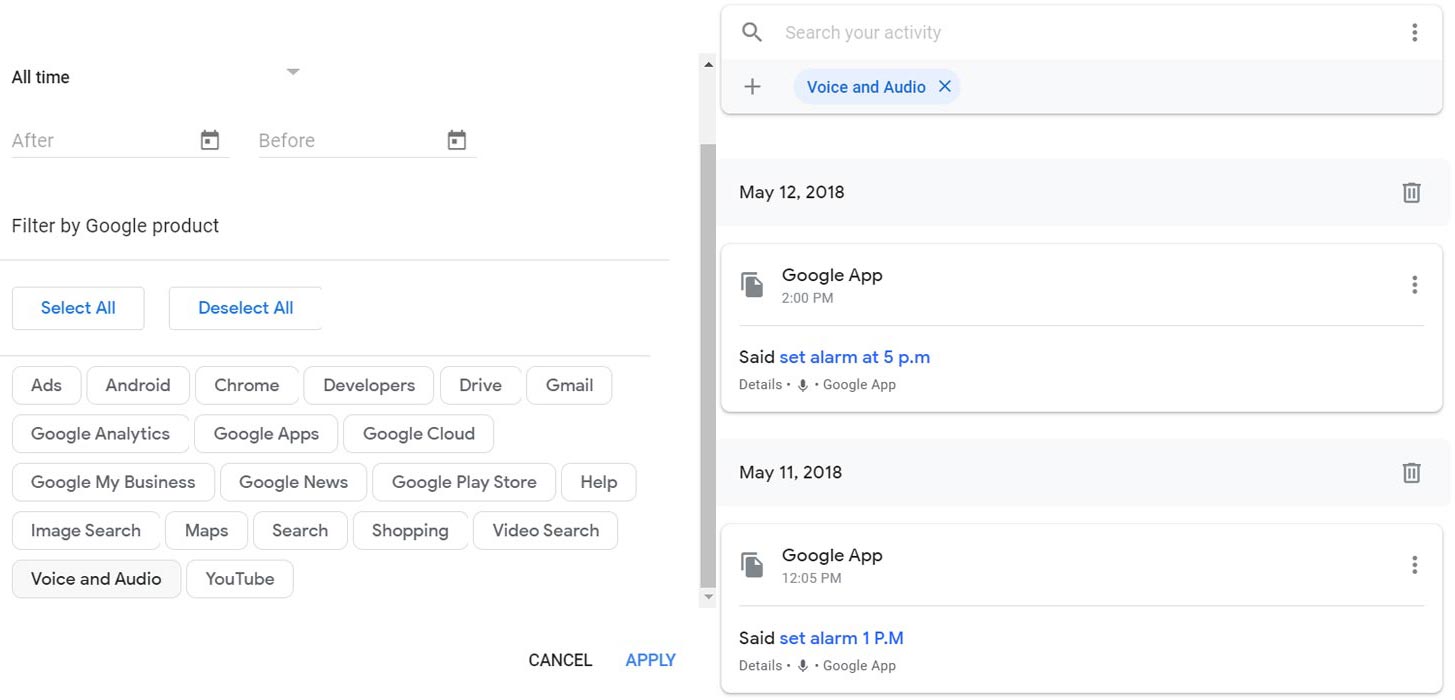Open the After date calendar picker
The width and height of the screenshot is (1455, 700).
[210, 140]
